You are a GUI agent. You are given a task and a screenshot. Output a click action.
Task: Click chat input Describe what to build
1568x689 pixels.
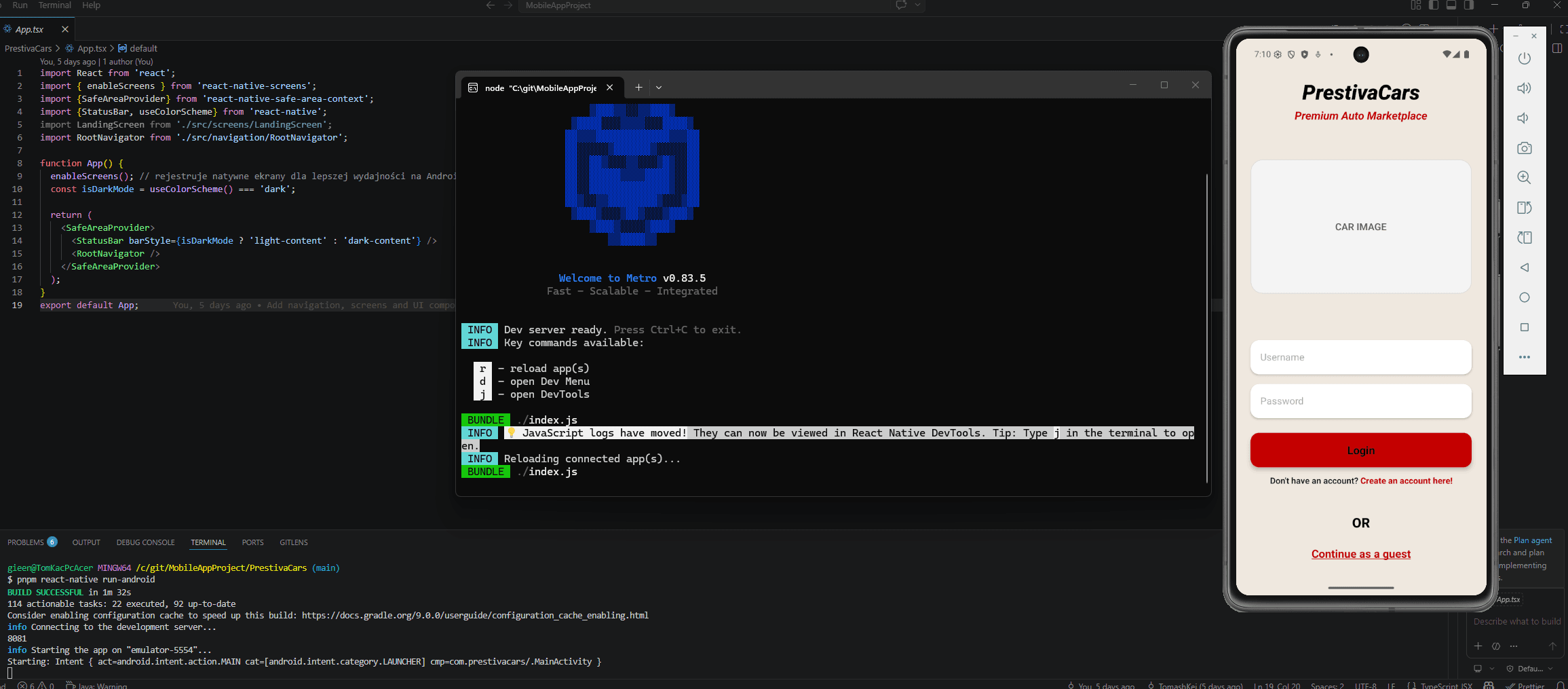[x=1516, y=622]
